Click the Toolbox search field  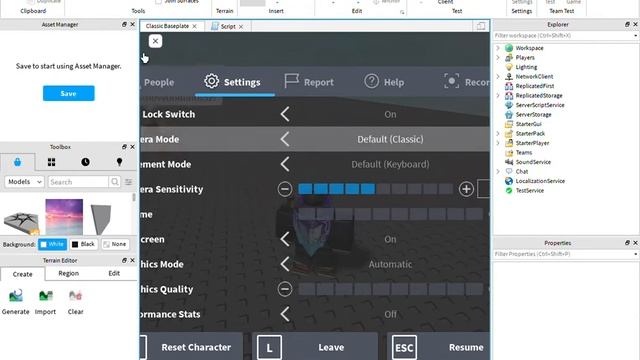[78, 182]
